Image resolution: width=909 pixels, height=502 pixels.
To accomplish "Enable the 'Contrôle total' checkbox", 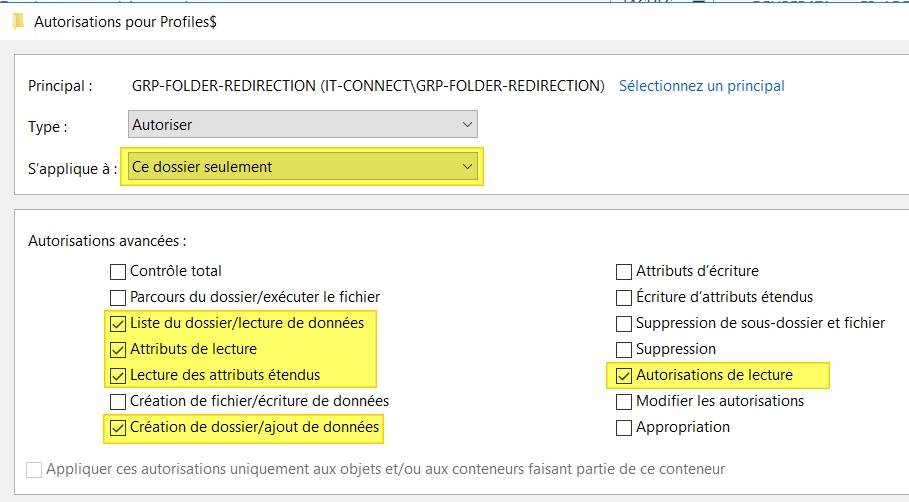I will [118, 271].
